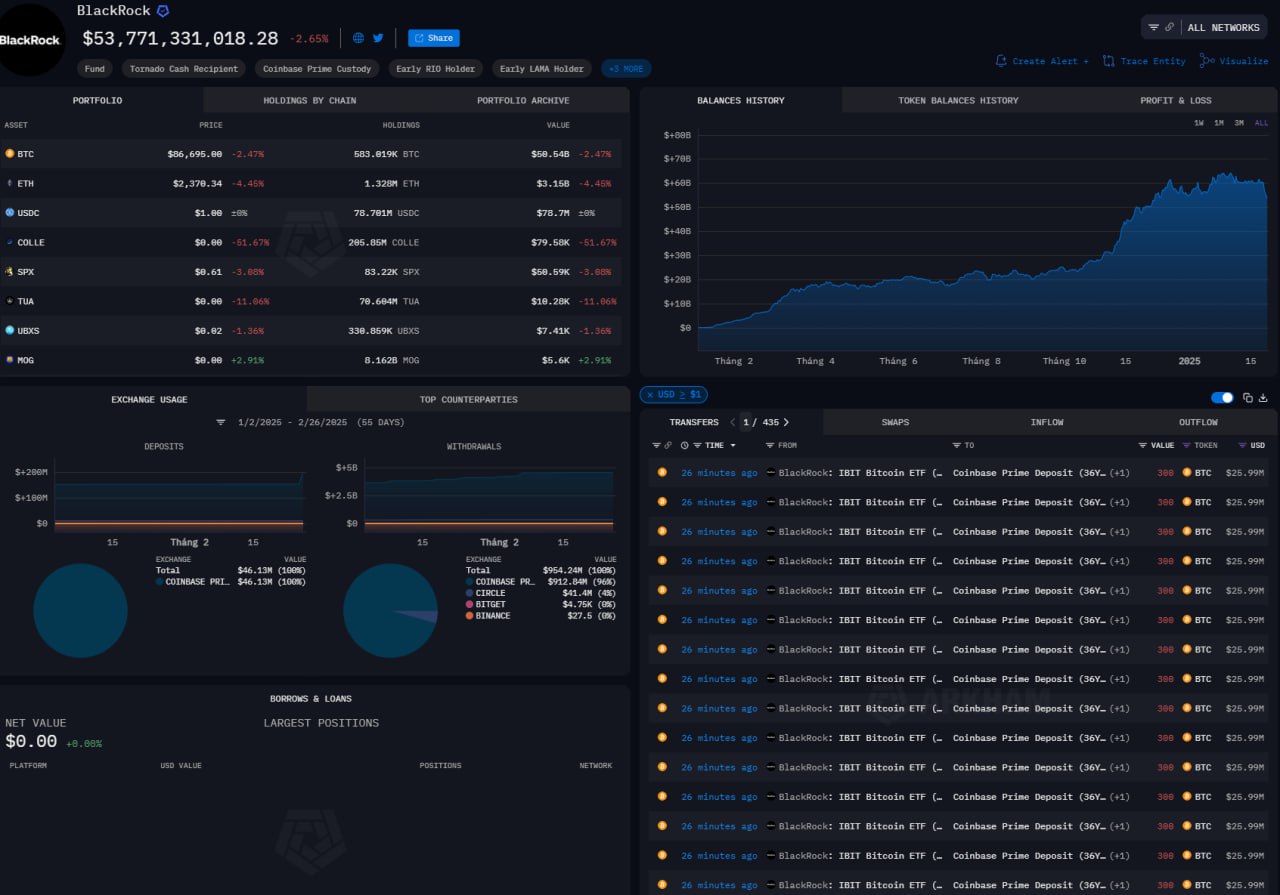Click the clock icon beside the TIME header
The height and width of the screenshot is (895, 1280).
pos(685,445)
